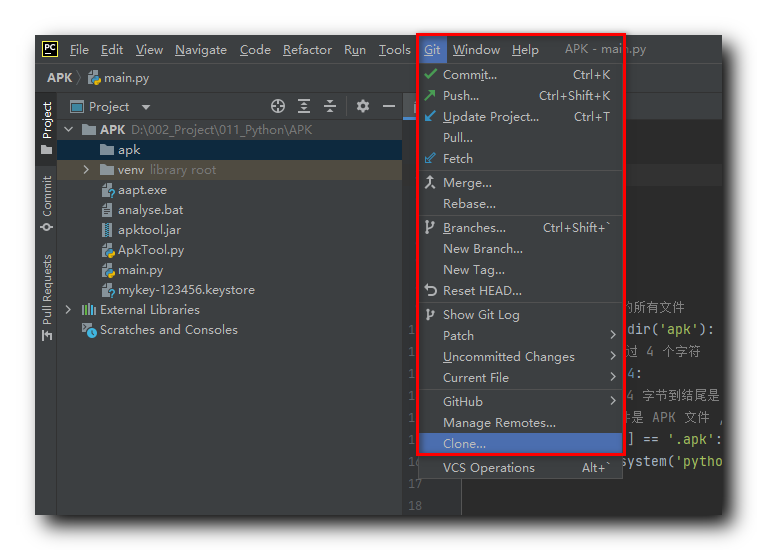The image size is (757, 550).
Task: Open the View menu
Action: pos(149,50)
